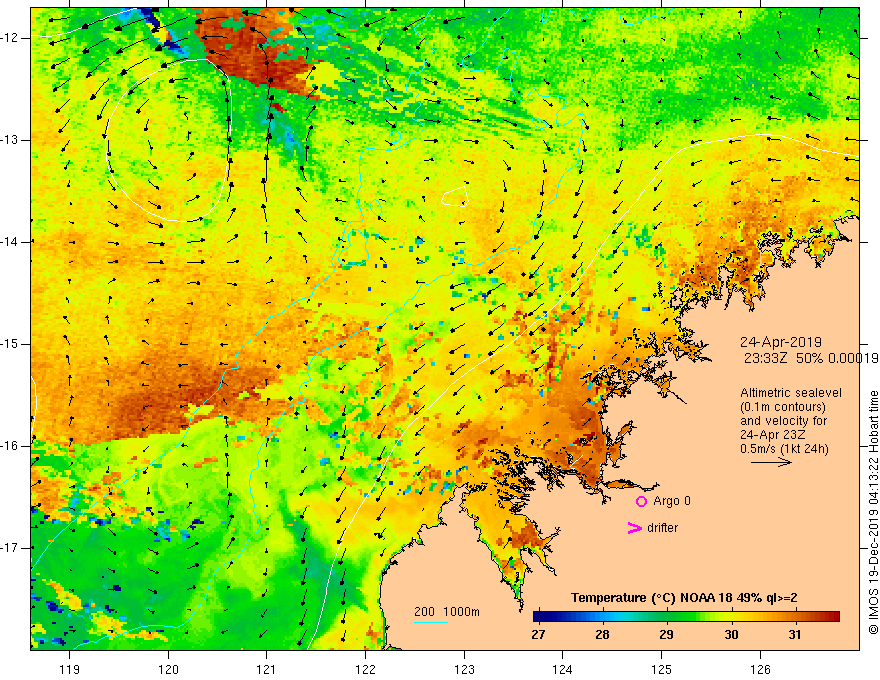
Task: Click the latitude axis label '-16'
Action: 10,446
